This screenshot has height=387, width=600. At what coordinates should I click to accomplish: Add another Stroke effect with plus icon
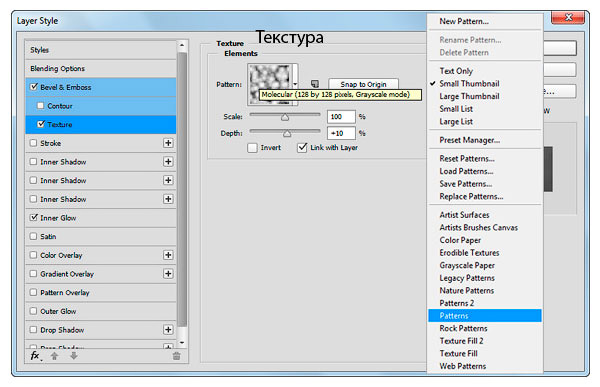tap(168, 143)
